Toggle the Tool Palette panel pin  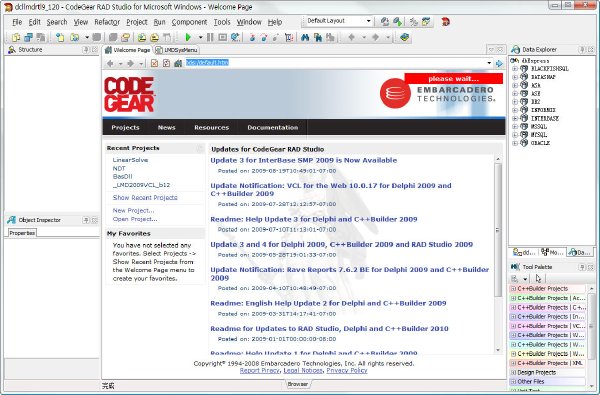(x=582, y=267)
